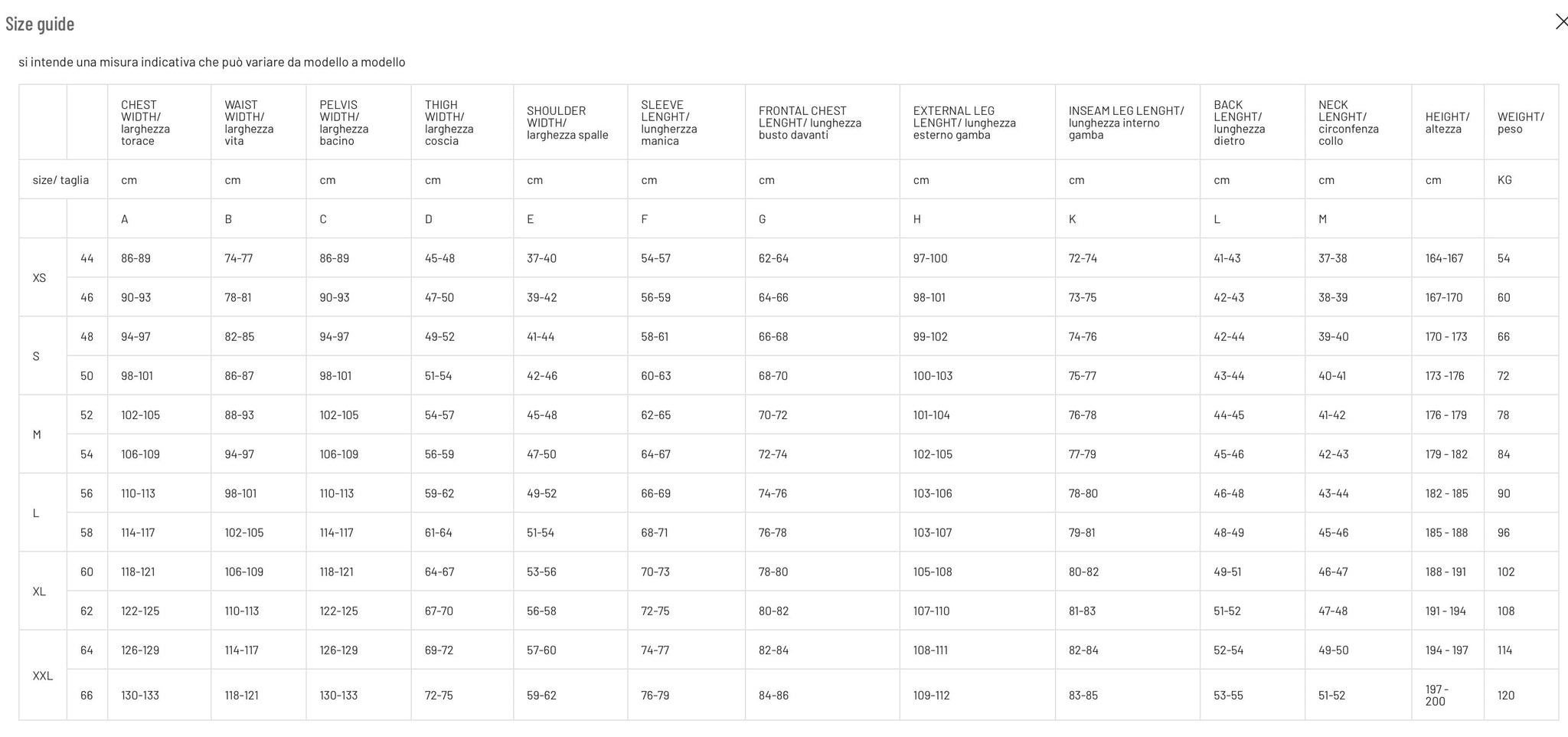Select the NECK LENGHT column header

pyautogui.click(x=1348, y=123)
